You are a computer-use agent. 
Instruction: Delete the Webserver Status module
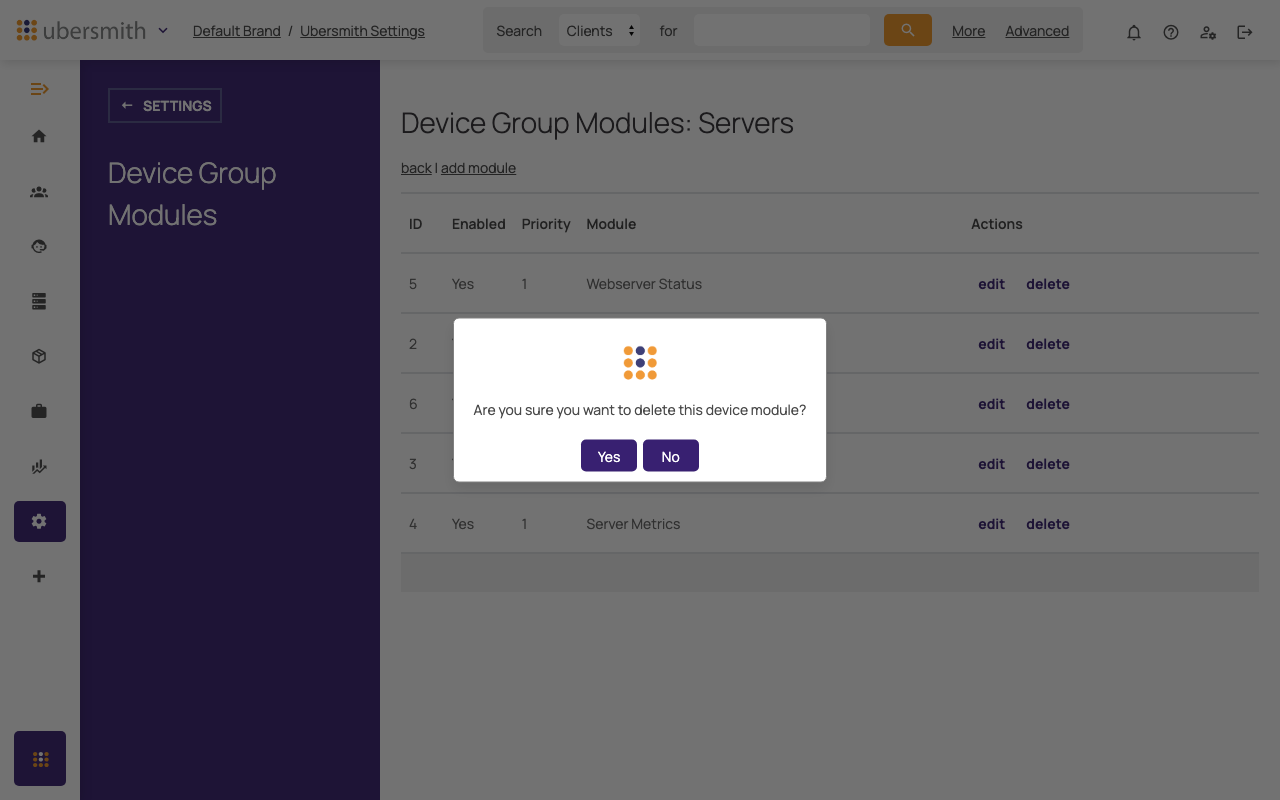click(1048, 284)
